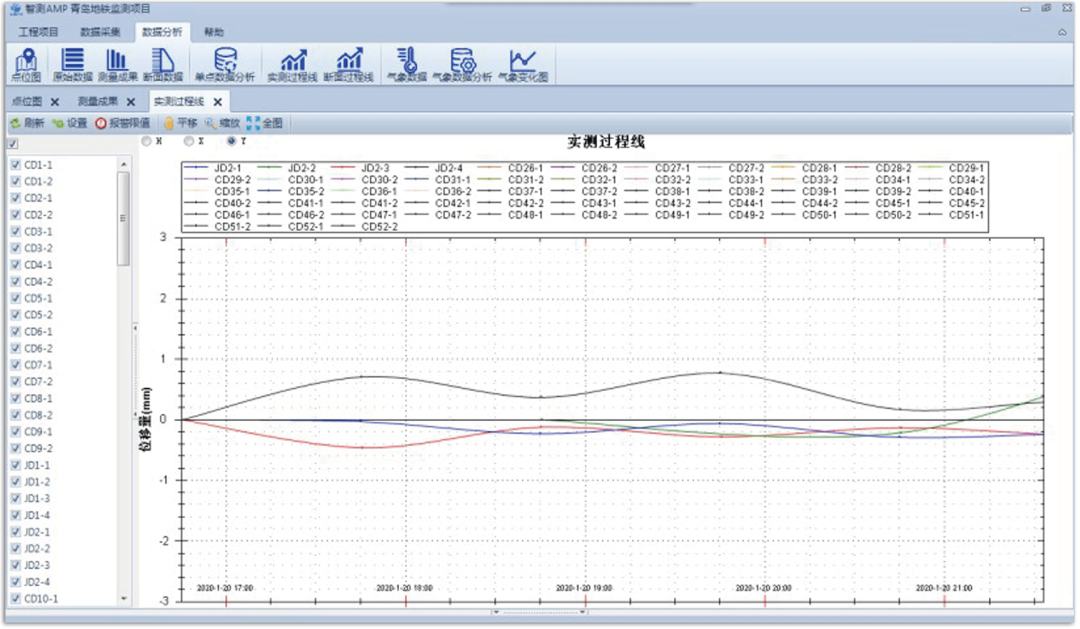Image resolution: width=1080 pixels, height=629 pixels.
Task: Collapse the left point list panel splitter
Action: point(135,328)
